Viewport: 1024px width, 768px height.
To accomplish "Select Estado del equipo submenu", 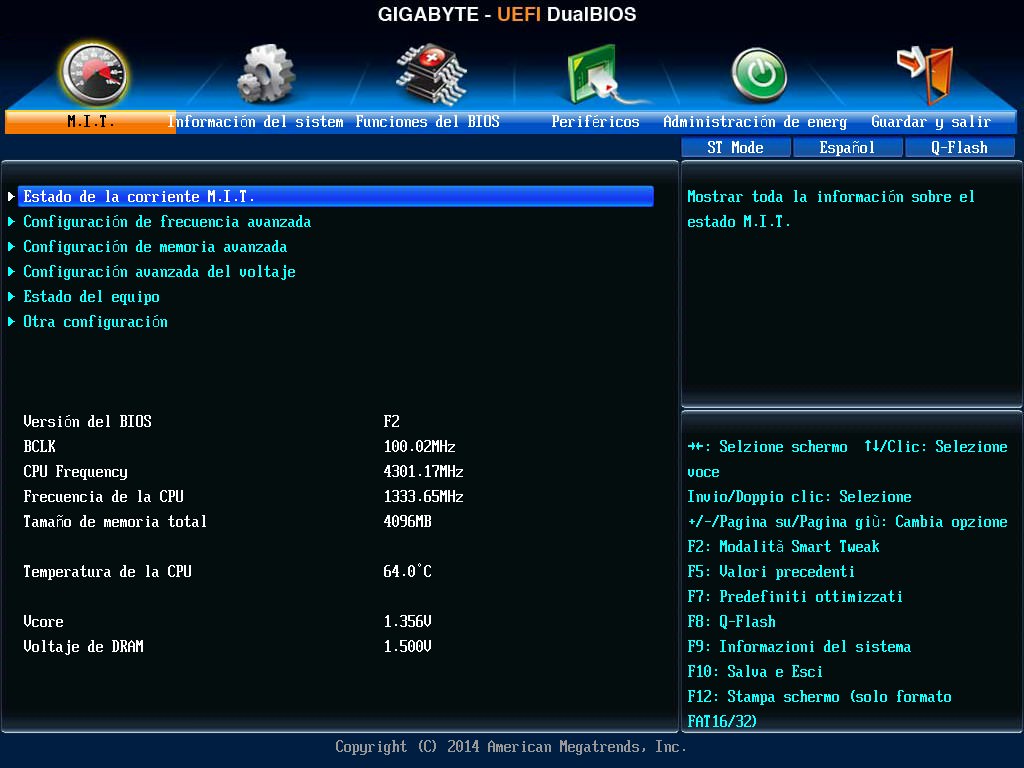I will pos(91,297).
